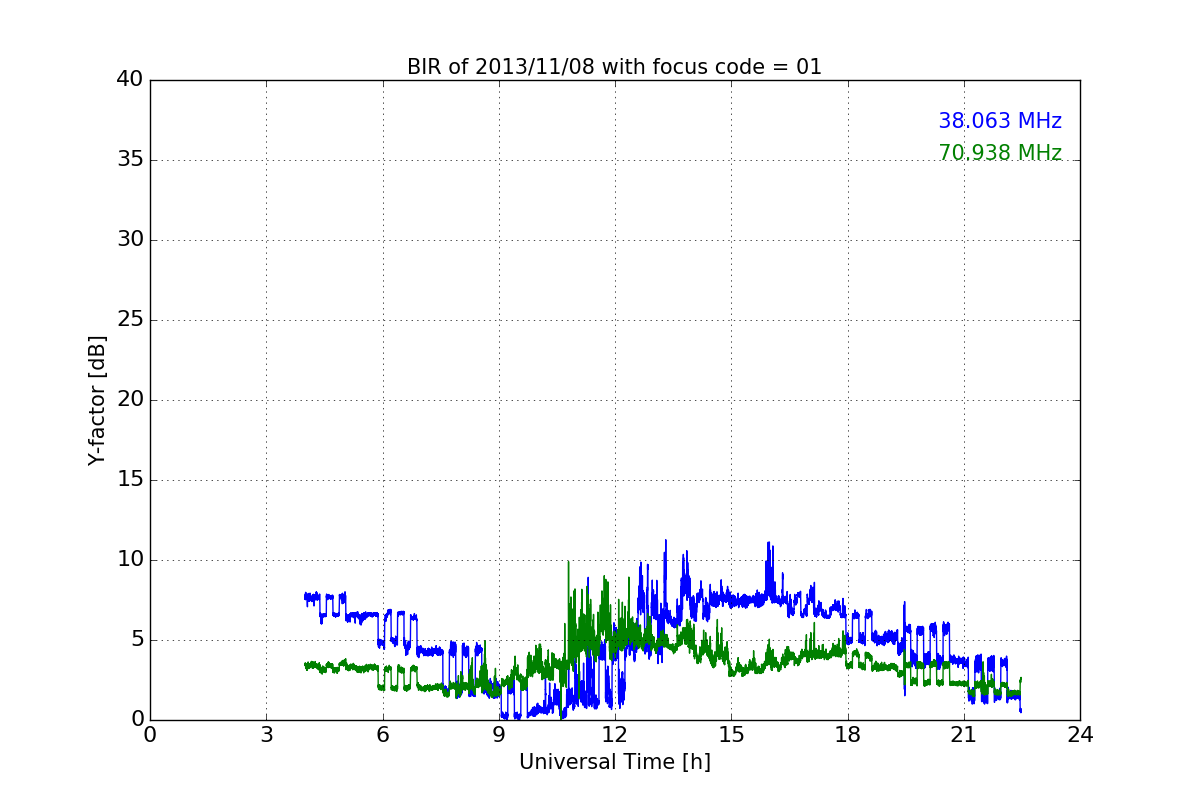Select the blue '38.063 MHz' legend label
Image resolution: width=1200 pixels, height=800 pixels.
click(1000, 121)
